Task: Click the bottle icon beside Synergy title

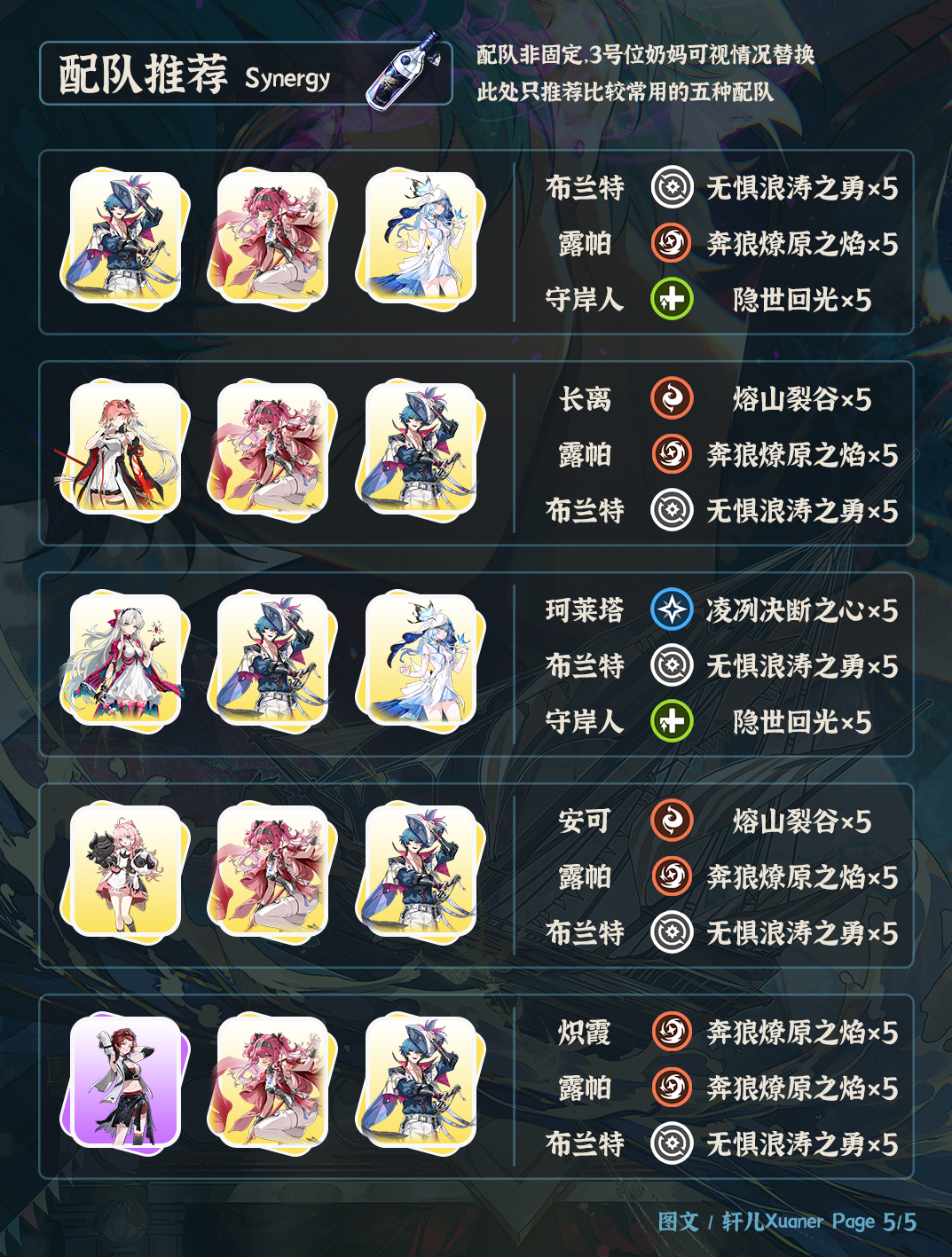Action: (404, 69)
